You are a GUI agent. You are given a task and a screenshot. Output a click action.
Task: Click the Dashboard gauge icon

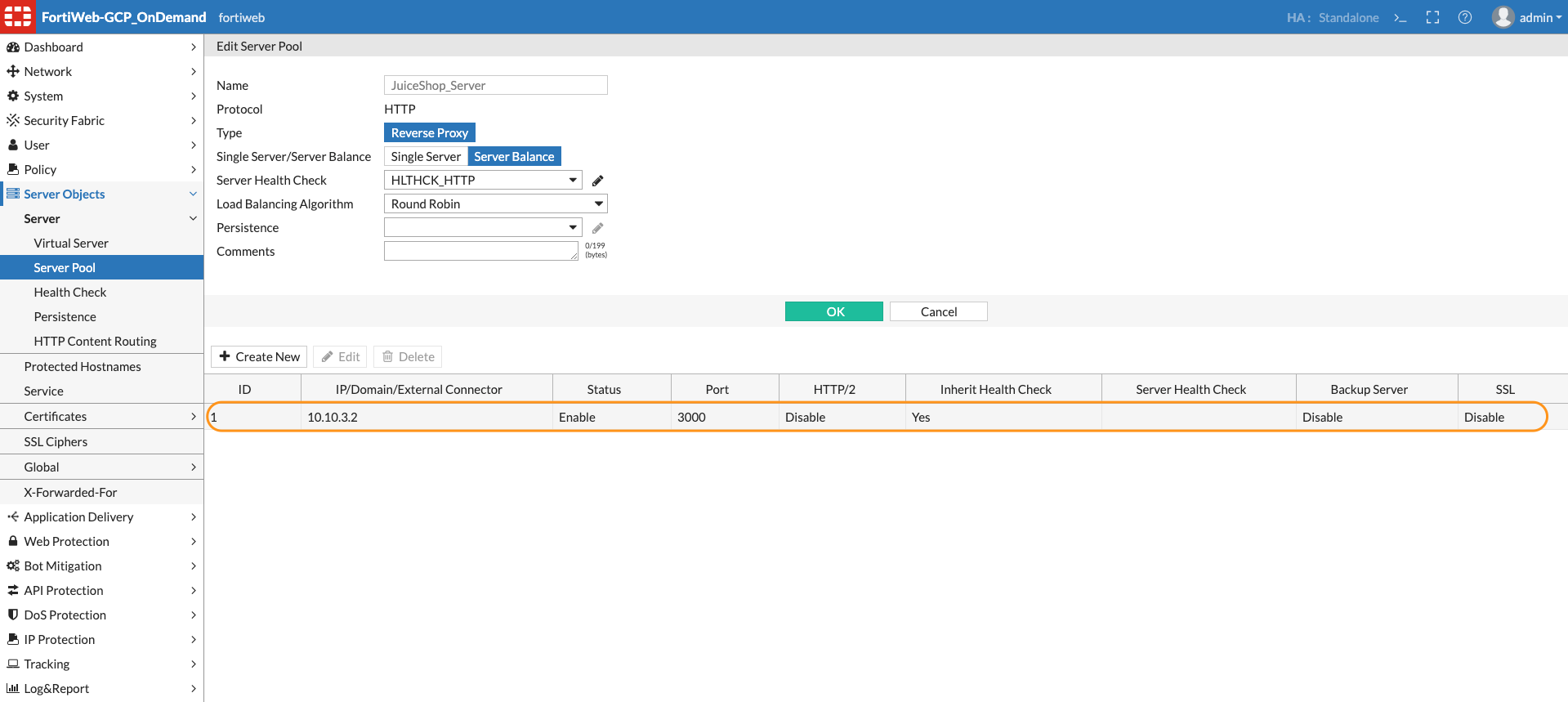click(13, 47)
